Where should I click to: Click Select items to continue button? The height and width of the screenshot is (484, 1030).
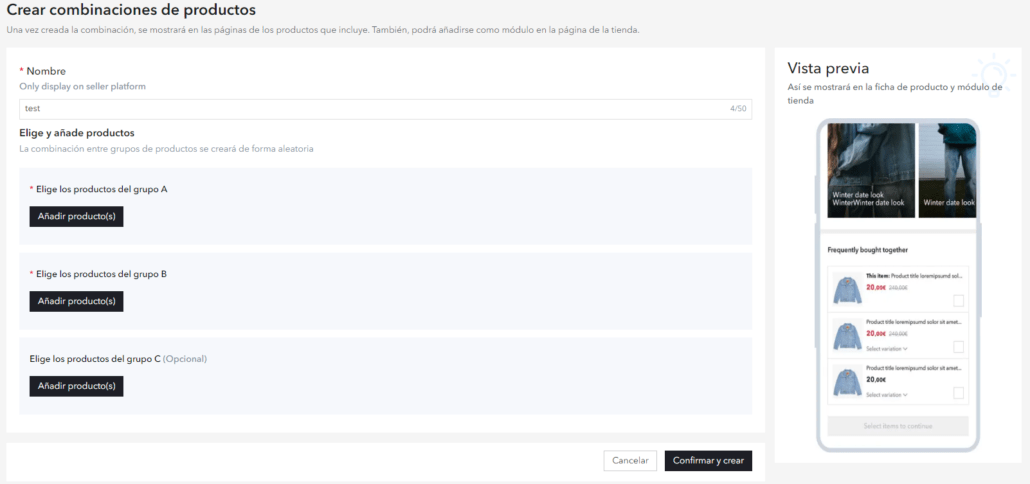click(897, 426)
